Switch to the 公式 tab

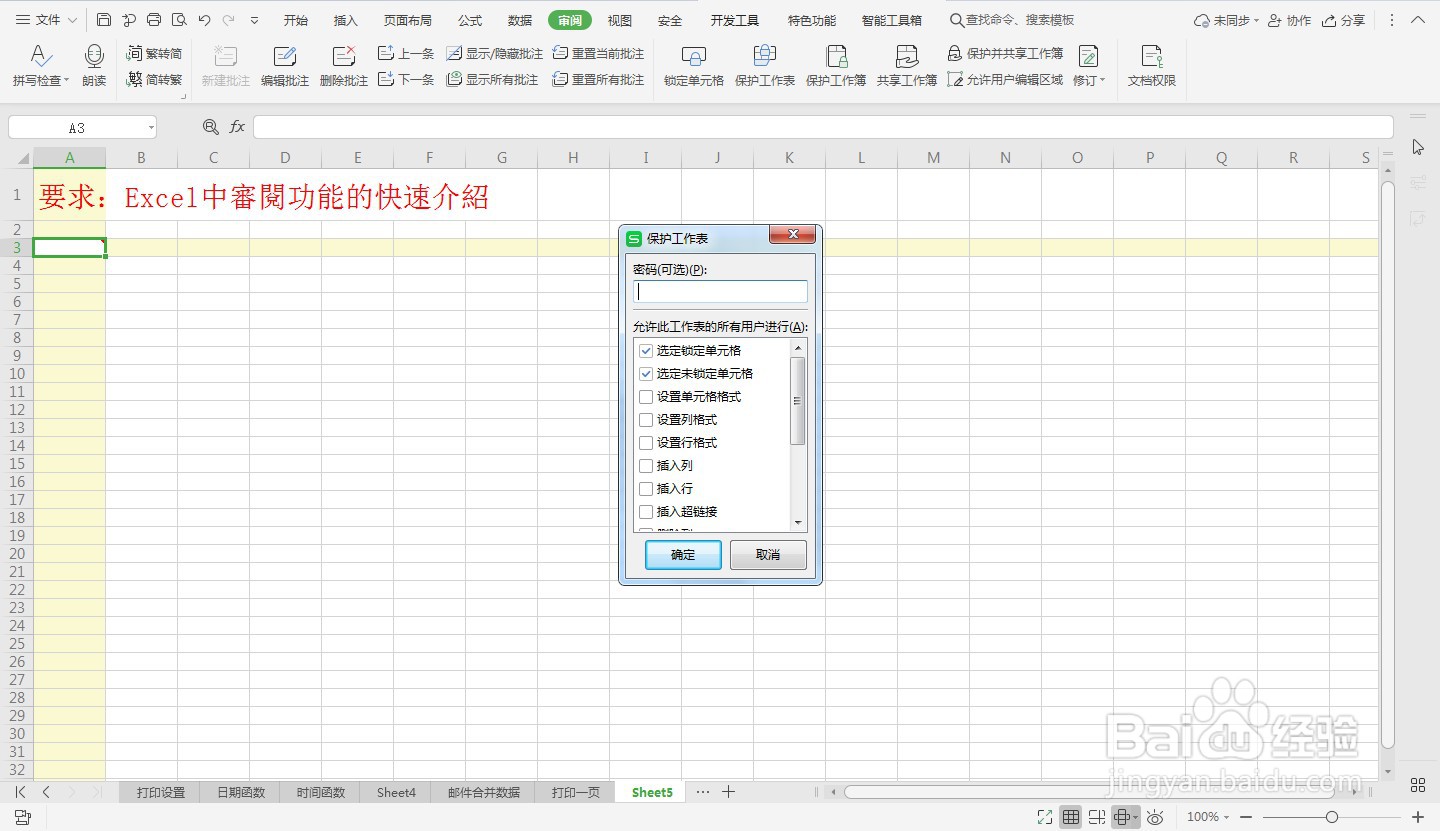470,20
